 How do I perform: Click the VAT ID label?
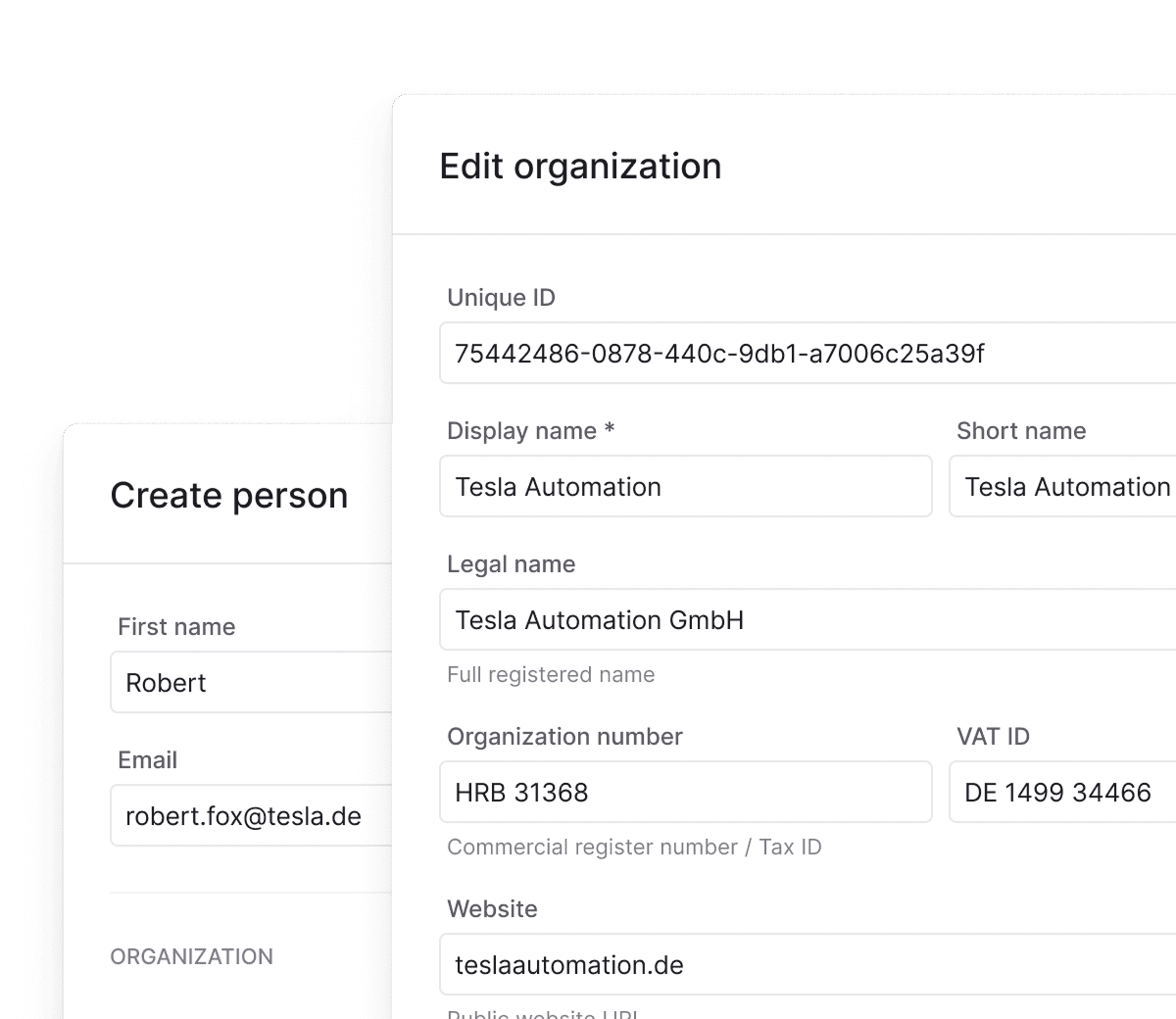[993, 737]
